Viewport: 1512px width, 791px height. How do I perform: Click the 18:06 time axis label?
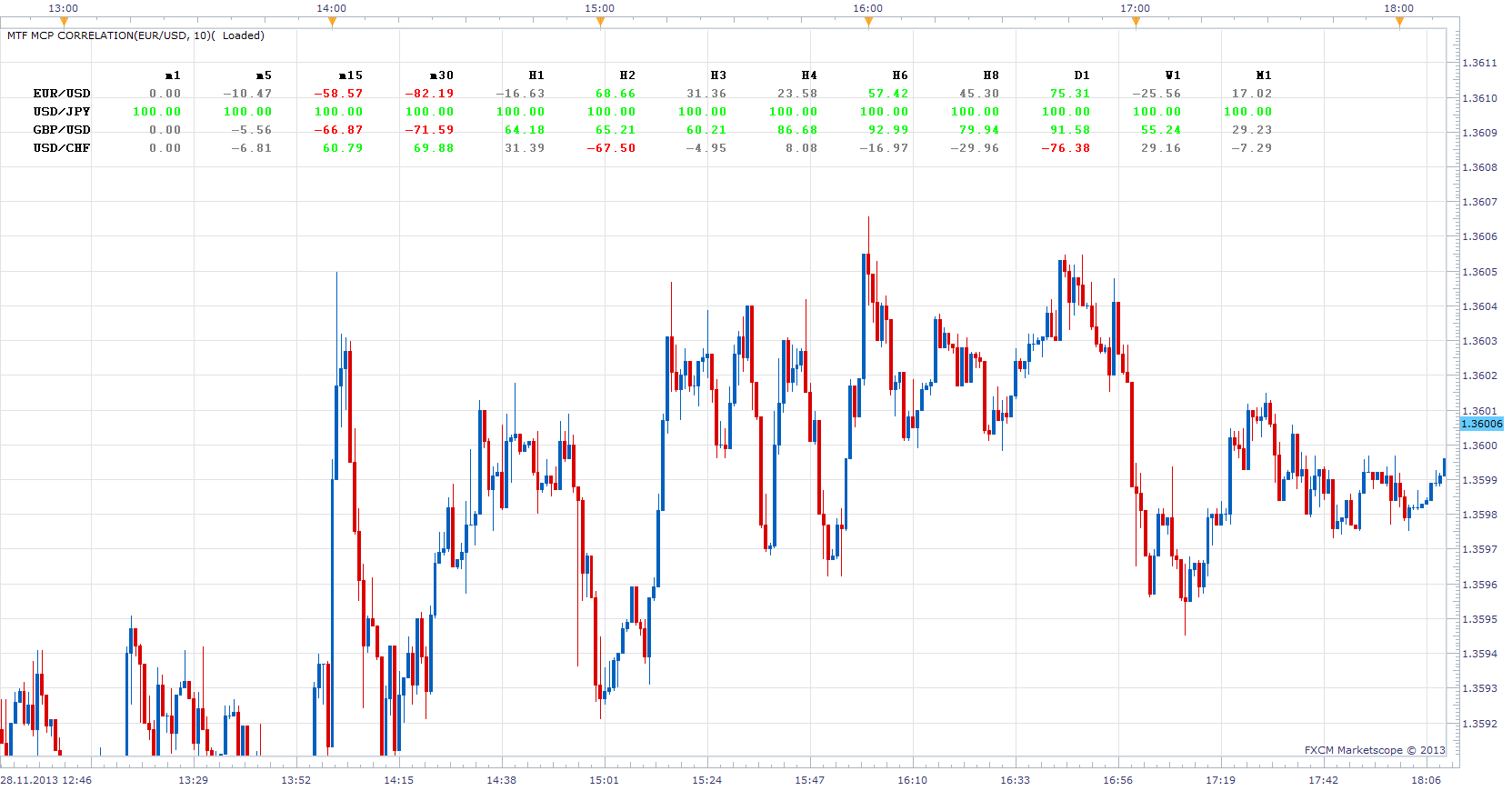coord(1426,780)
